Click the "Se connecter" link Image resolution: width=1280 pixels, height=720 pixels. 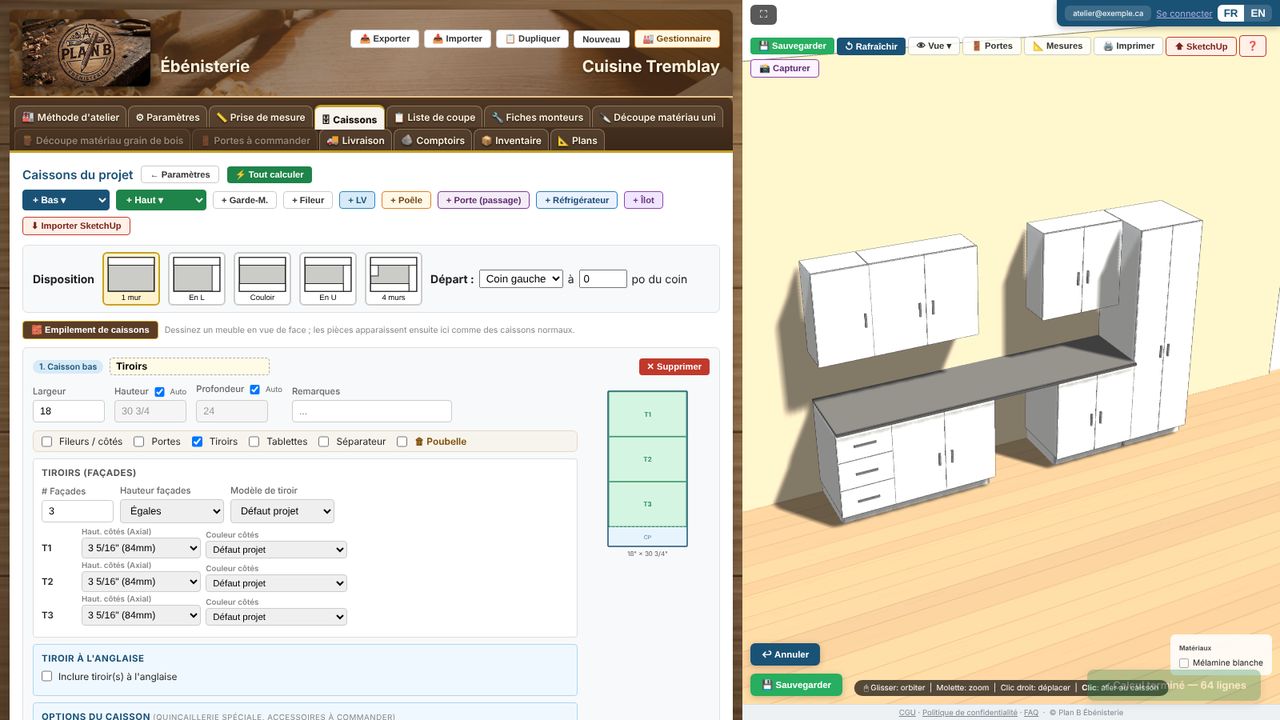[x=1184, y=14]
